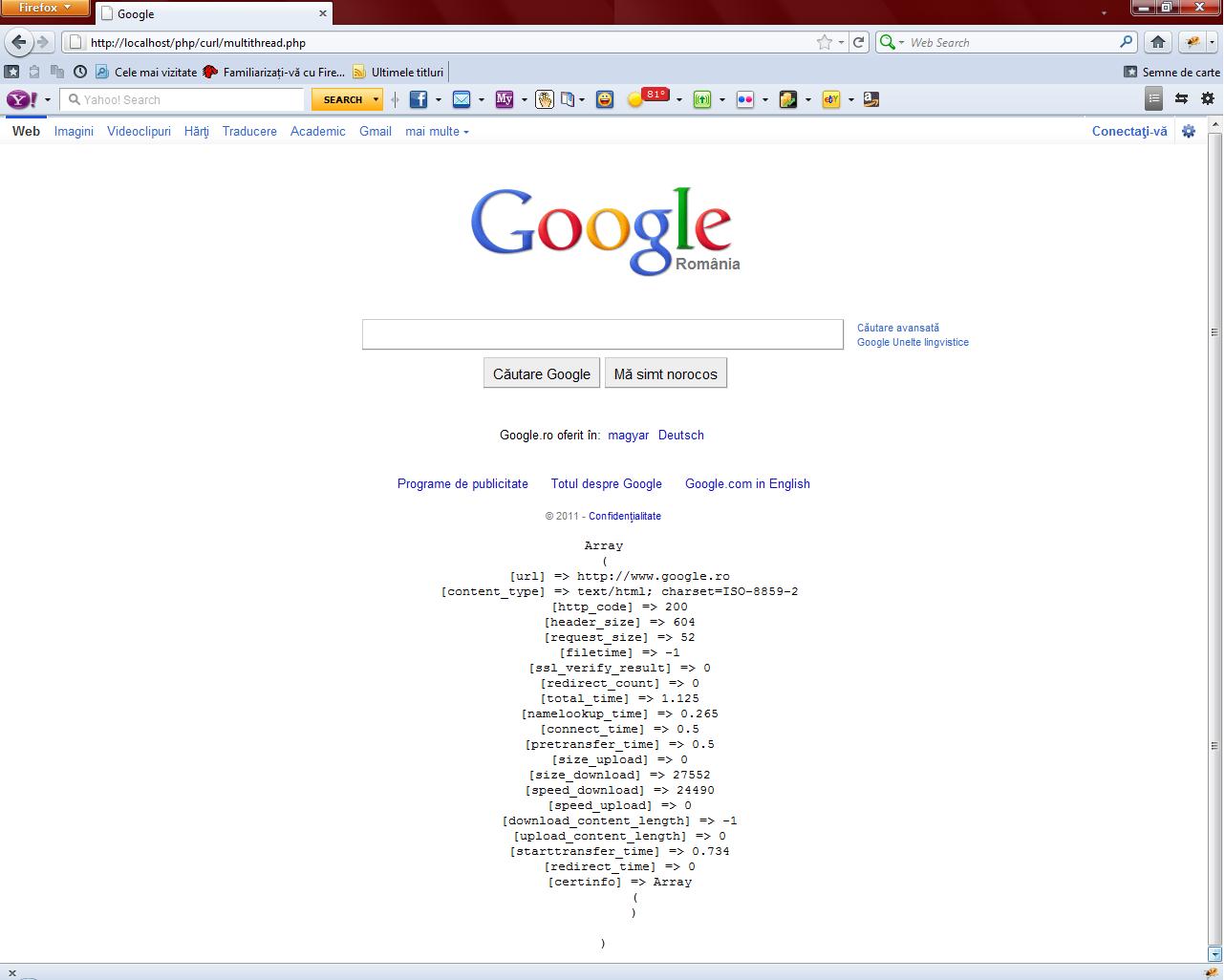Bookmark the page with the star icon

click(825, 42)
